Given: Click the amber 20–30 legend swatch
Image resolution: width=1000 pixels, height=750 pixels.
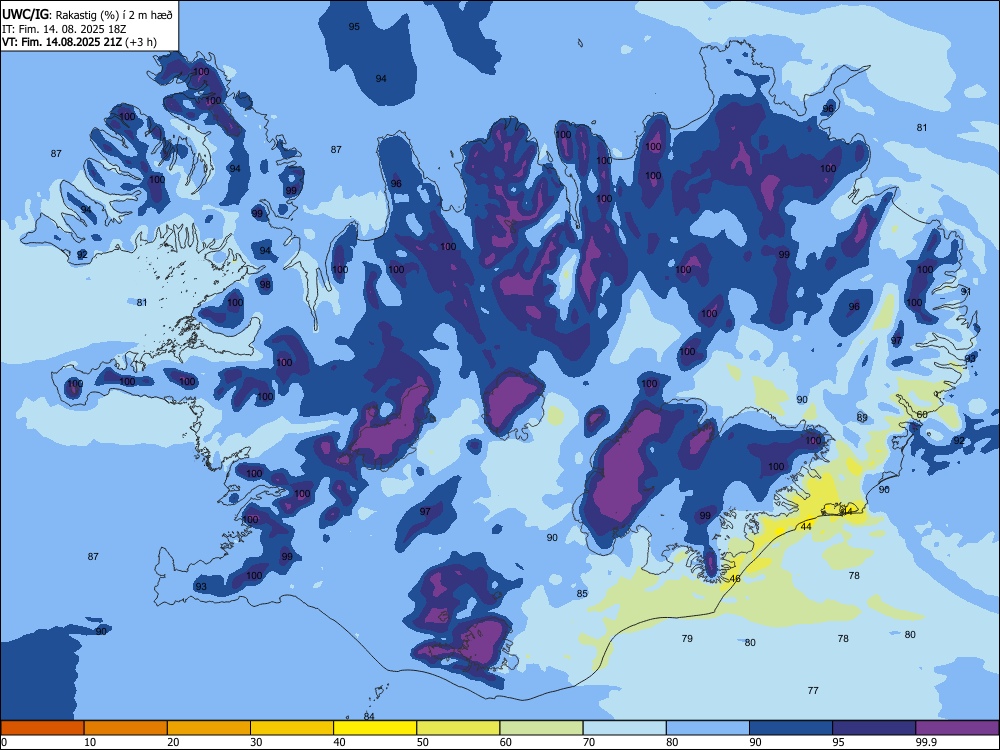Looking at the screenshot, I should pyautogui.click(x=209, y=728).
